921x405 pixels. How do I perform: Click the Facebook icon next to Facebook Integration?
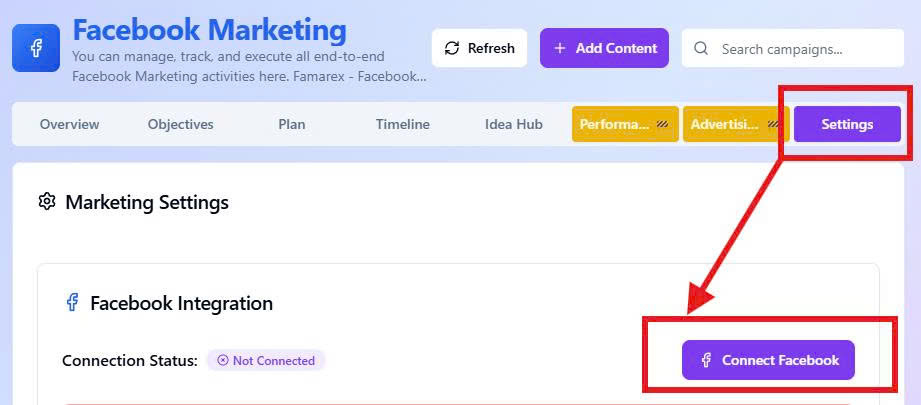(72, 302)
